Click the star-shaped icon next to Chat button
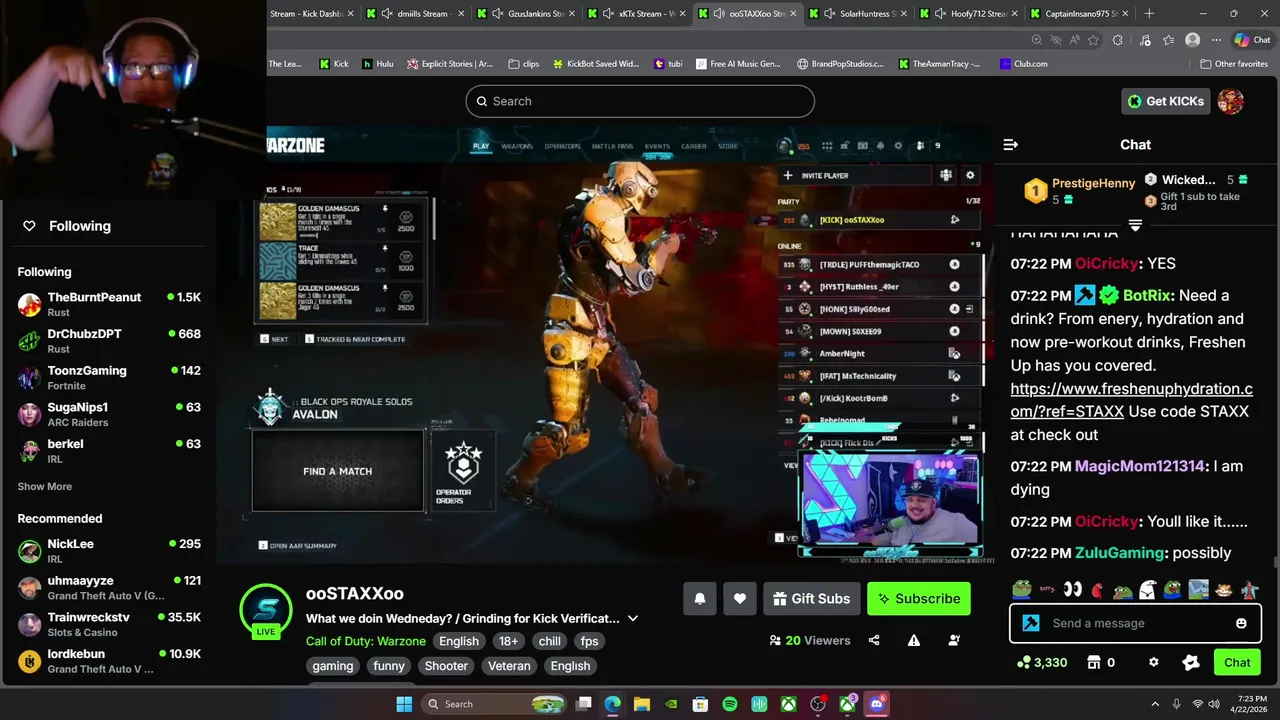Screen dimensions: 1280x720 click(x=1190, y=662)
